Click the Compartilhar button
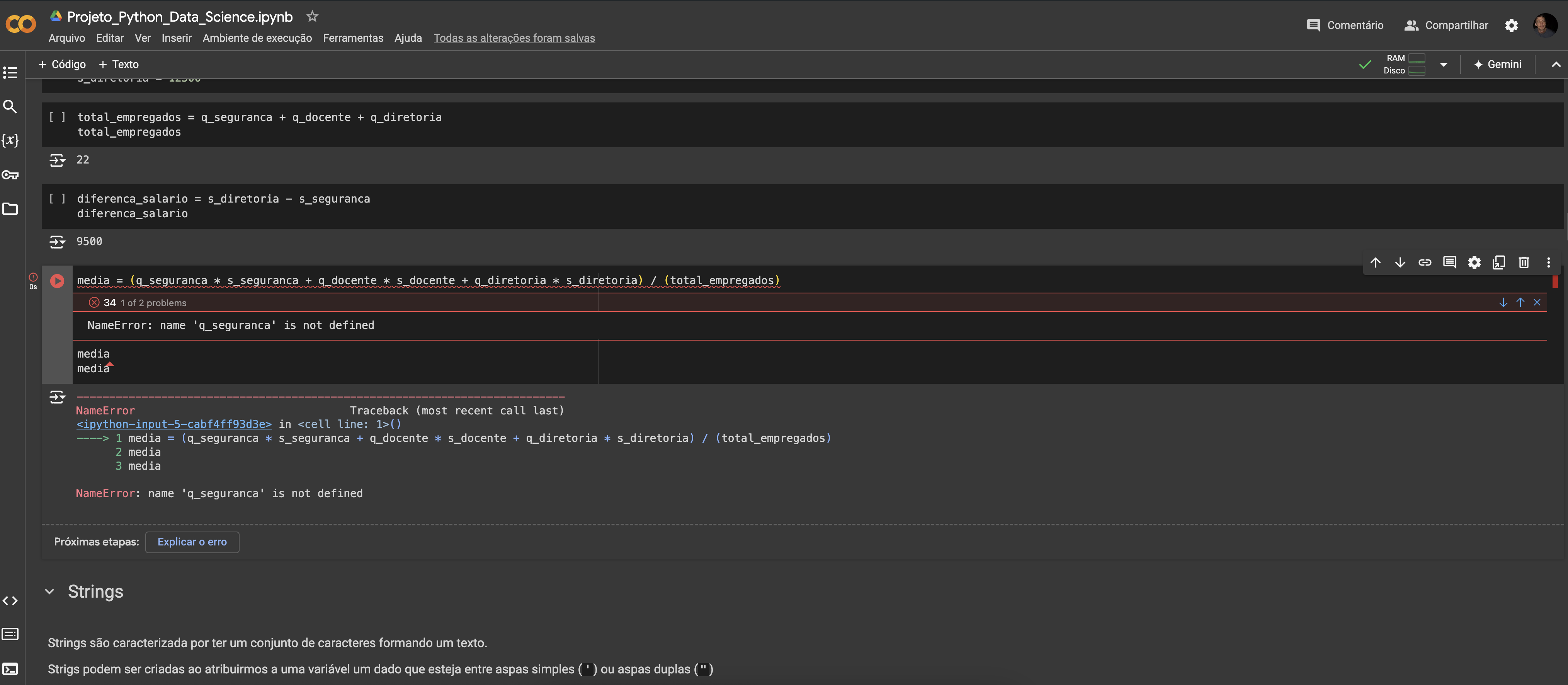This screenshot has height=685, width=1568. pos(1446,25)
